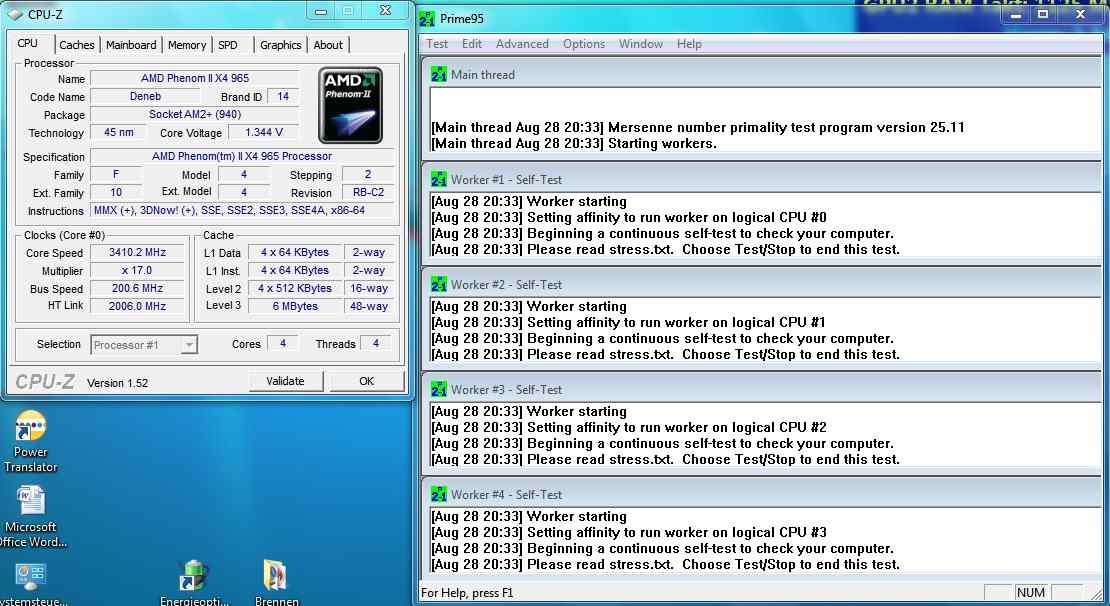The width and height of the screenshot is (1110, 606).
Task: Open Prime95 Options menu
Action: point(584,44)
